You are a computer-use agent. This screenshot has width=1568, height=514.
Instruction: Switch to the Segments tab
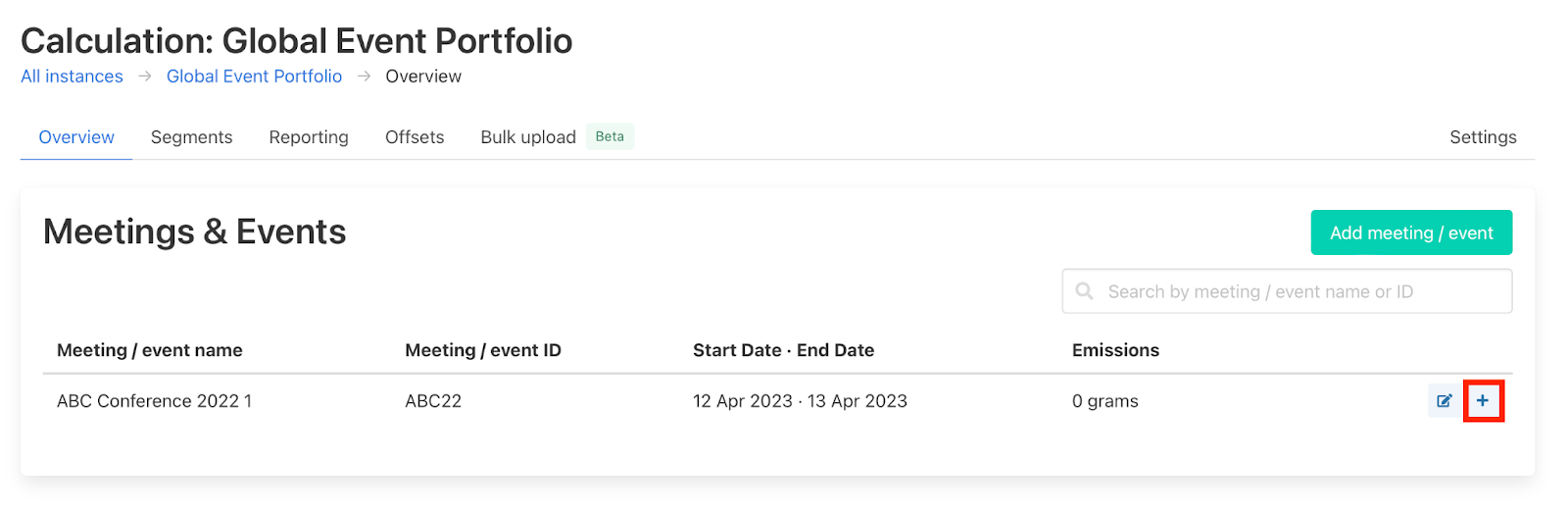point(191,137)
